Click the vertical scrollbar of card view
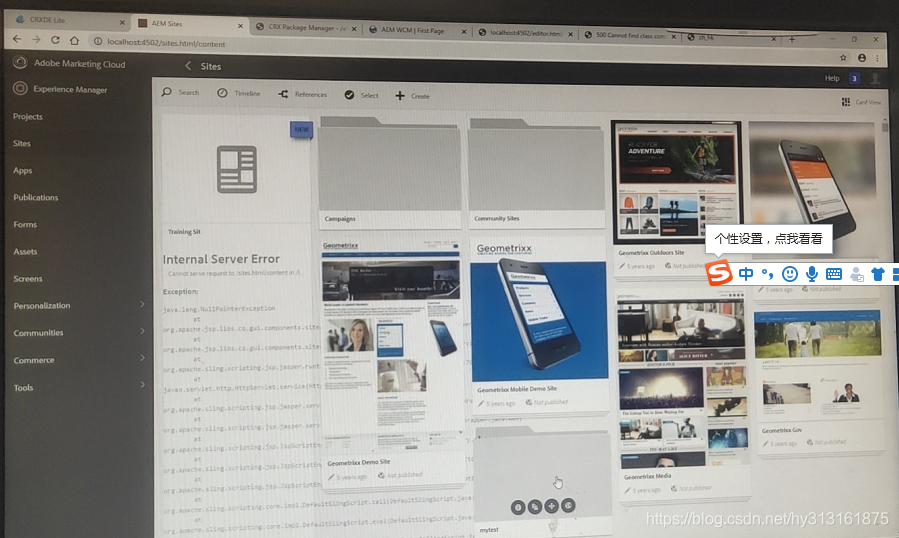The height and width of the screenshot is (538, 899). tap(885, 127)
